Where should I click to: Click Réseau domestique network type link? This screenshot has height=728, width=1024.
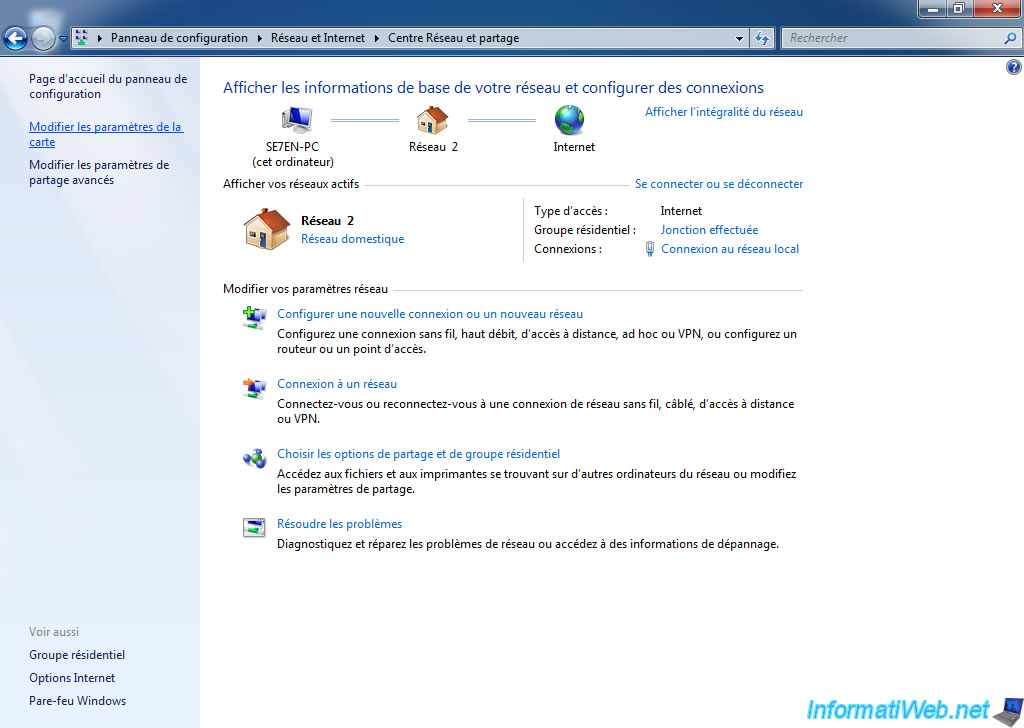[x=353, y=239]
